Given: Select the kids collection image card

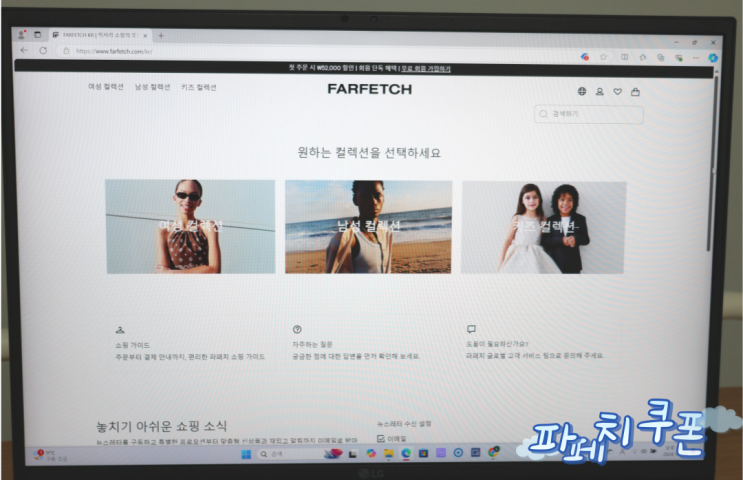Looking at the screenshot, I should click(x=544, y=227).
